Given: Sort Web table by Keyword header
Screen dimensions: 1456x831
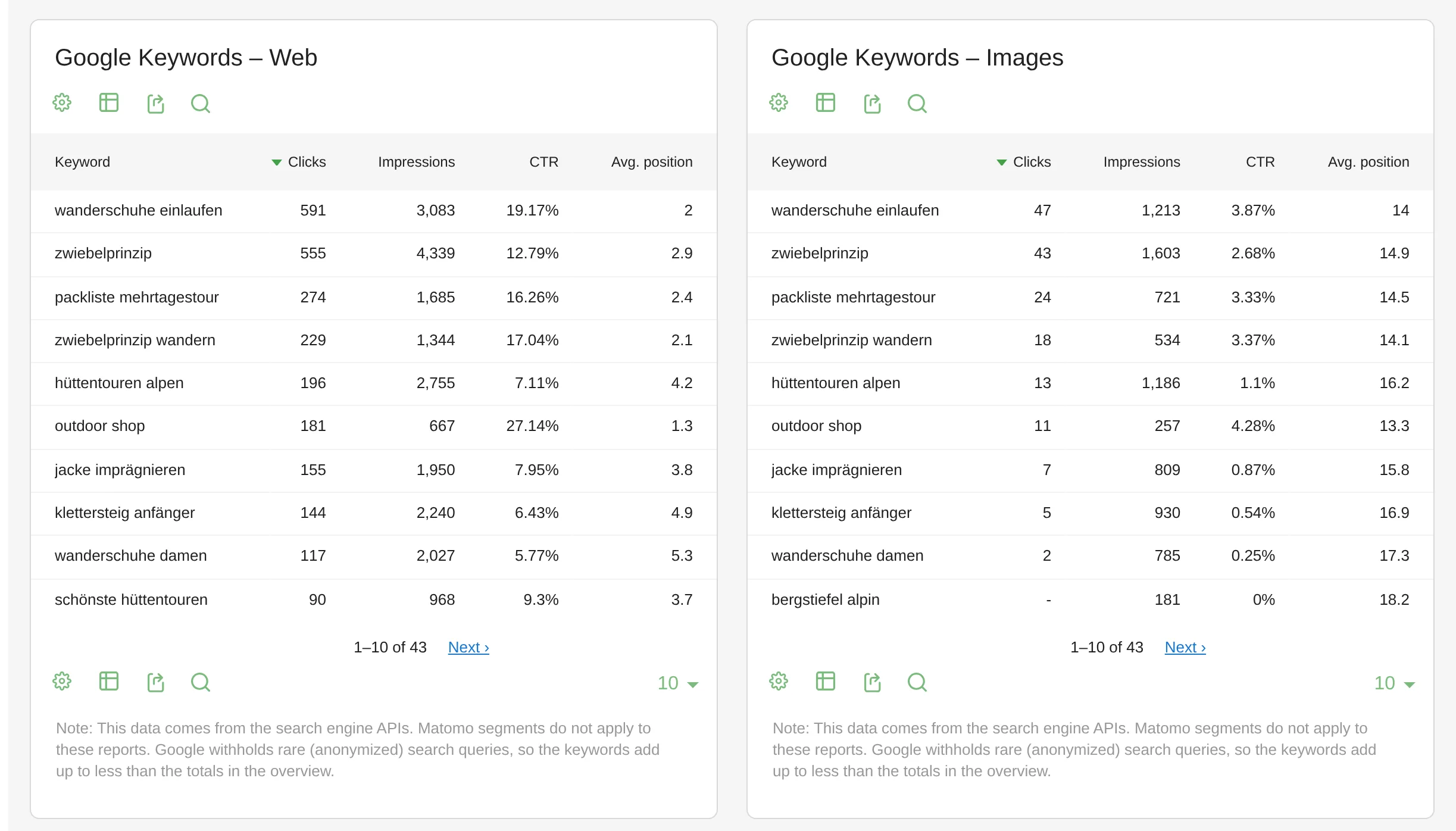Looking at the screenshot, I should pyautogui.click(x=82, y=162).
